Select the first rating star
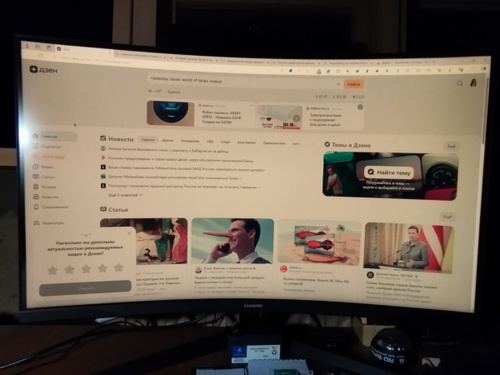This screenshot has height=375, width=500. pos(53,270)
